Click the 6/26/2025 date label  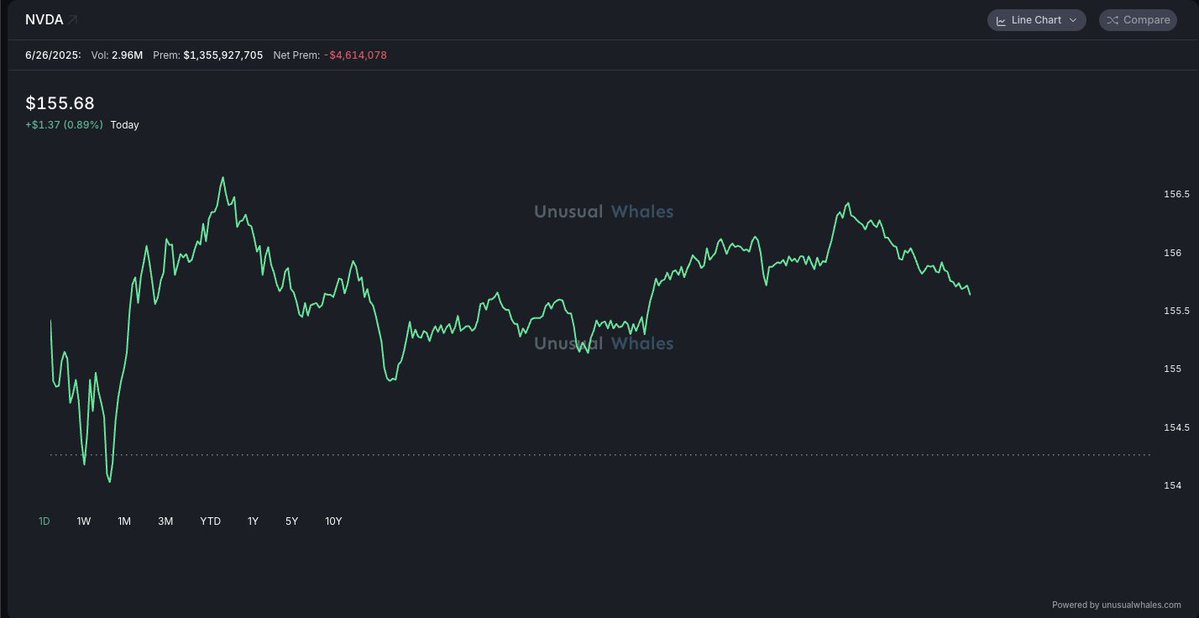pyautogui.click(x=53, y=55)
